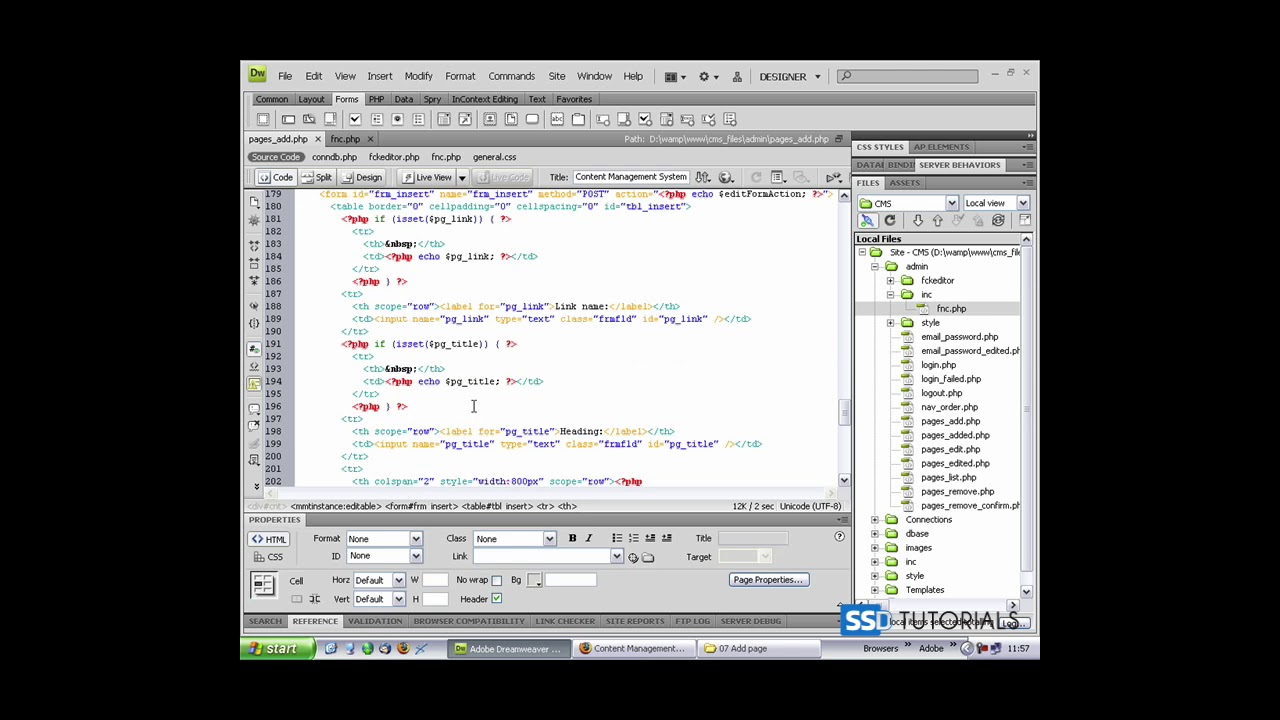The height and width of the screenshot is (720, 1280).
Task: Apply Bold in Properties panel
Action: point(572,538)
